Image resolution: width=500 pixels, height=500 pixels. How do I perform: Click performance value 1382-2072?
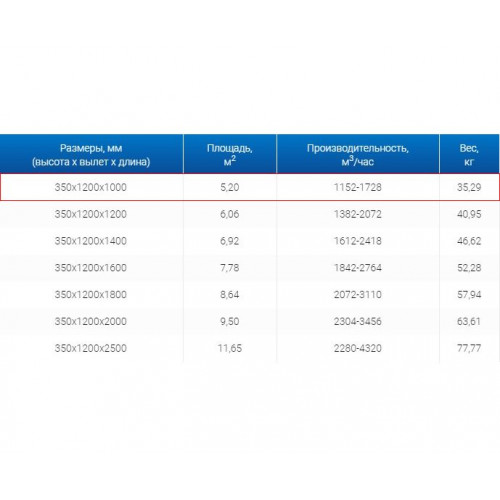[x=358, y=214]
